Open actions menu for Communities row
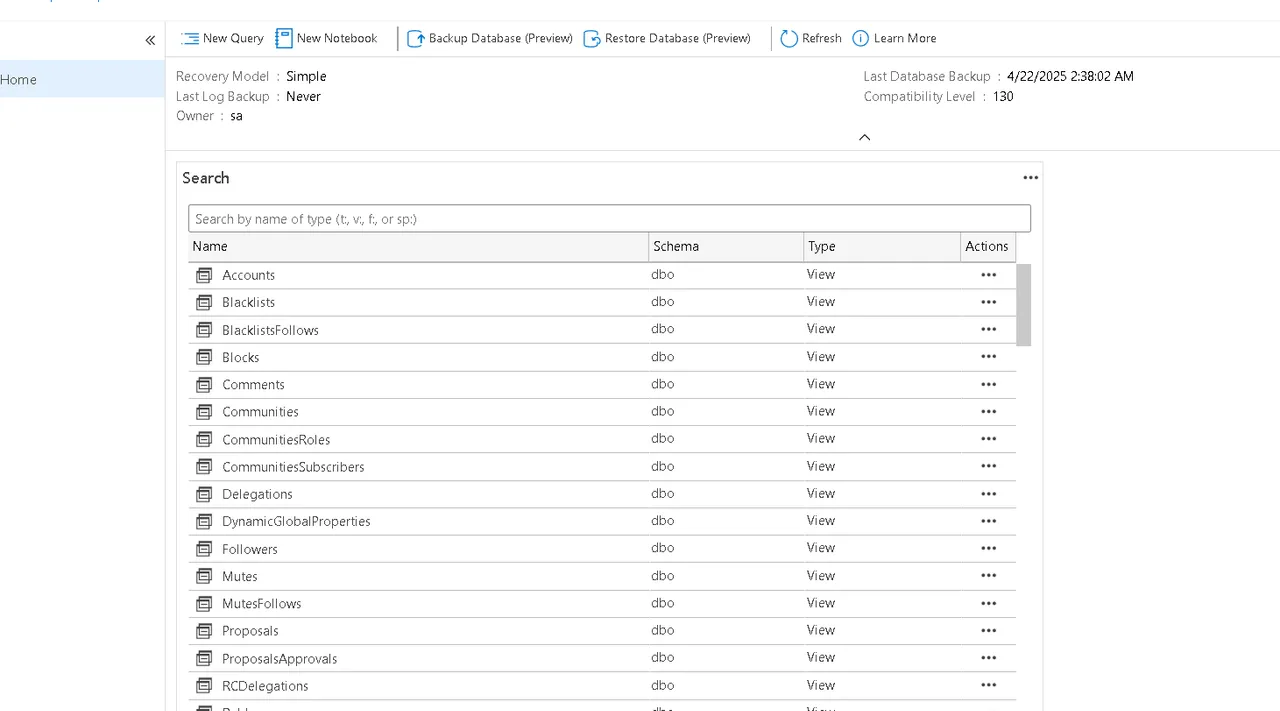Image resolution: width=1280 pixels, height=711 pixels. (x=989, y=411)
